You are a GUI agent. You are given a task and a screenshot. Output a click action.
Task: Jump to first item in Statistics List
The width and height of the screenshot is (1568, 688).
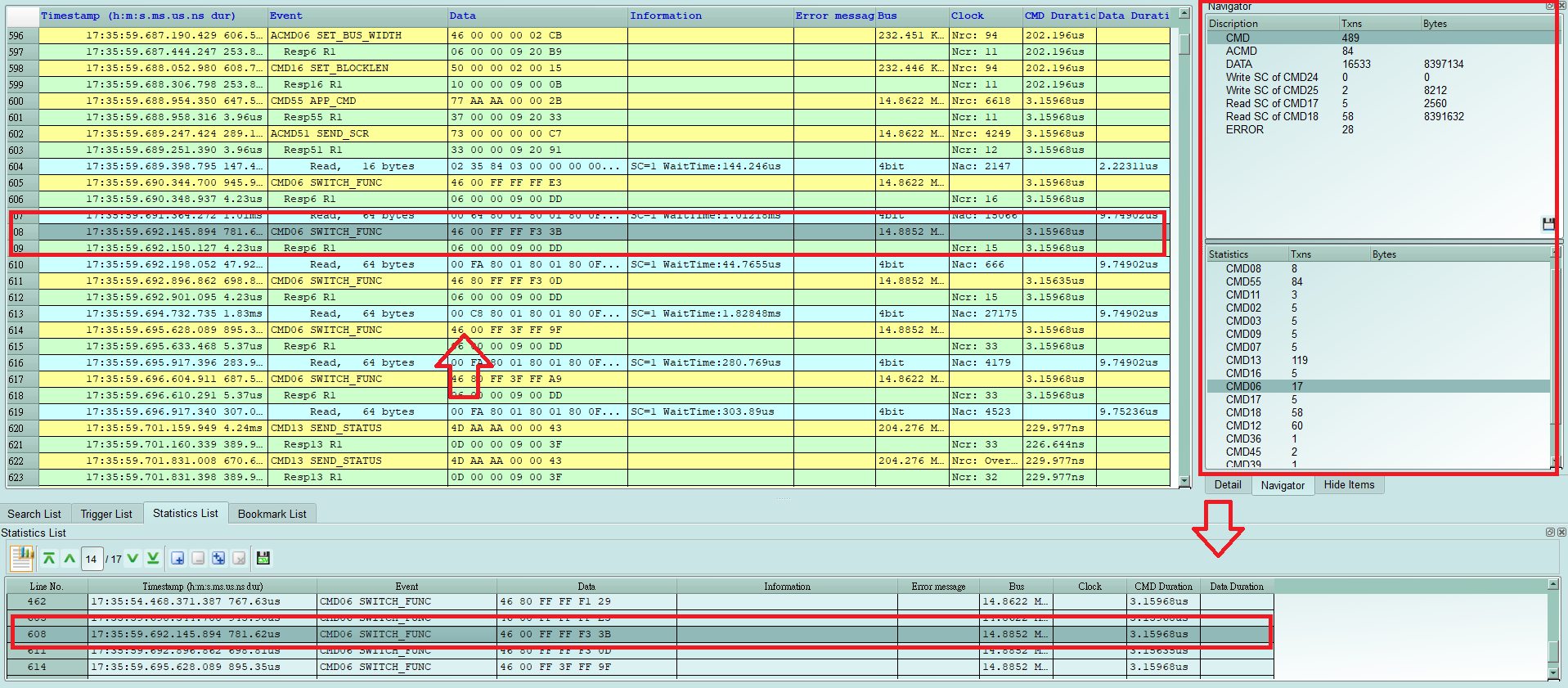point(49,558)
